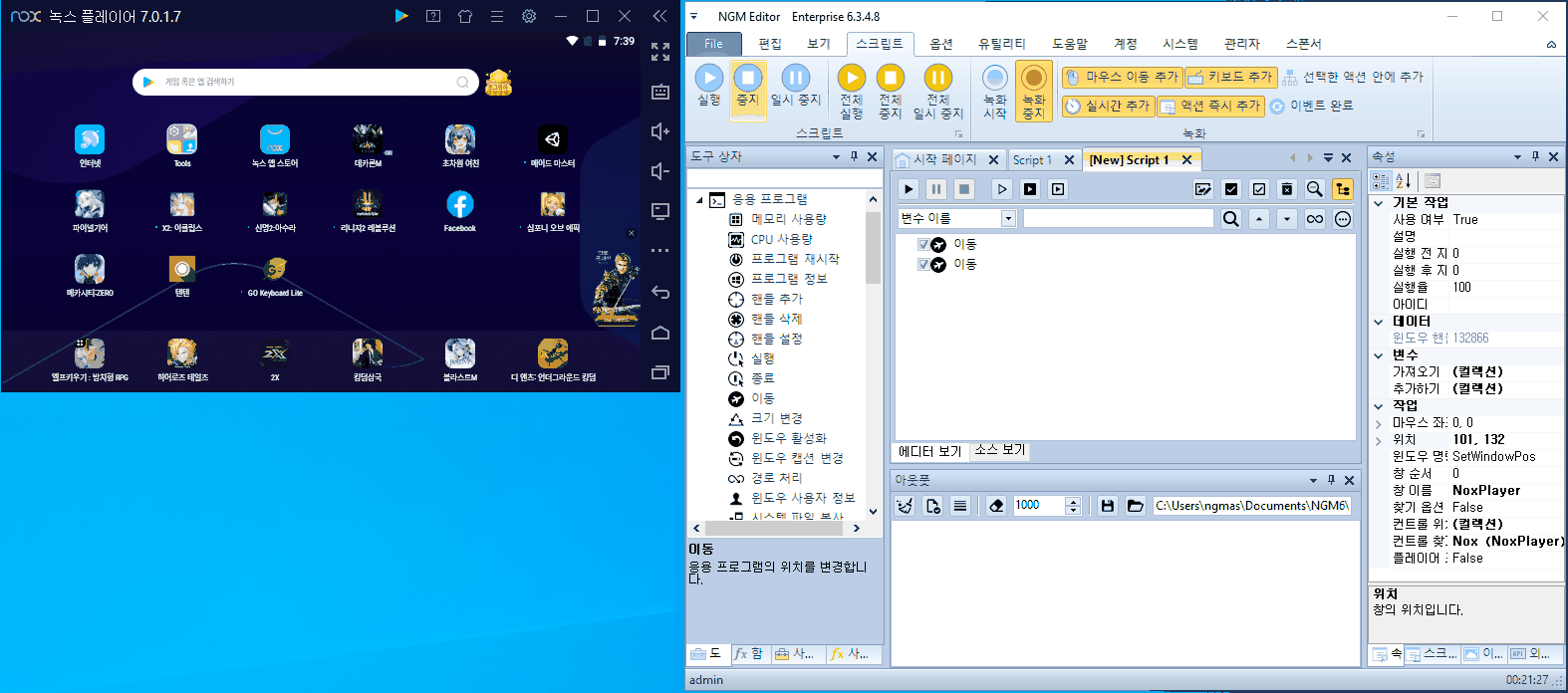The image size is (1568, 693).
Task: Click the categorized view icon in the 속성 panel
Action: (1381, 180)
